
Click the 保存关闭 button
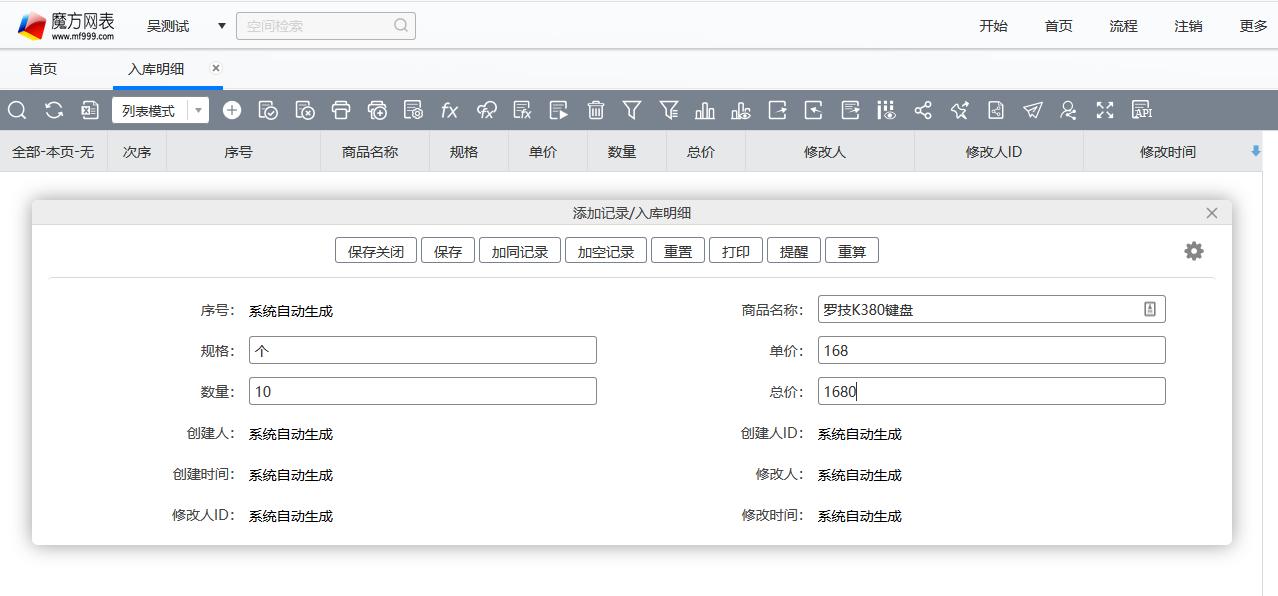(x=375, y=251)
